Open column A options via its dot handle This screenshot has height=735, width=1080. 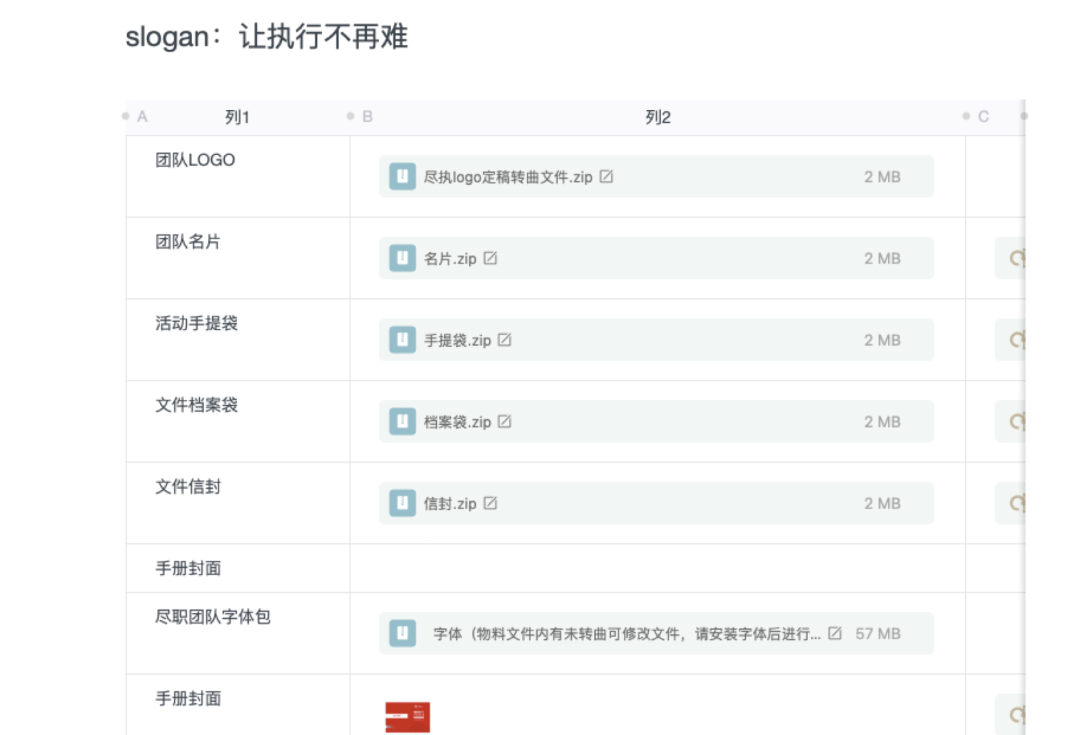[x=124, y=115]
